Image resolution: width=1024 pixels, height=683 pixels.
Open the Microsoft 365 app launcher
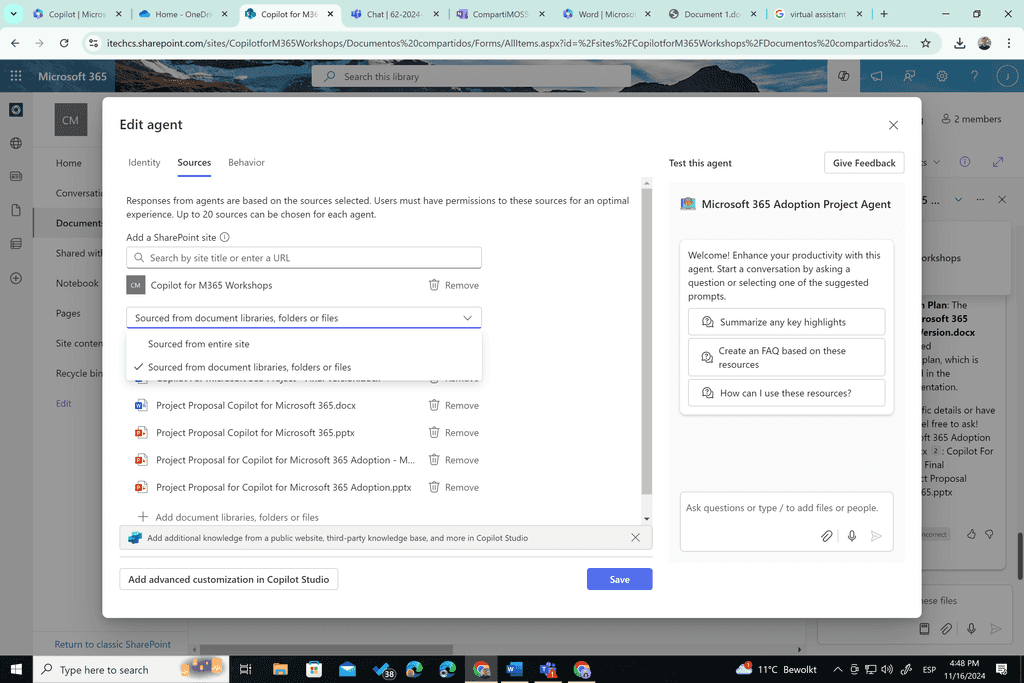(x=16, y=76)
